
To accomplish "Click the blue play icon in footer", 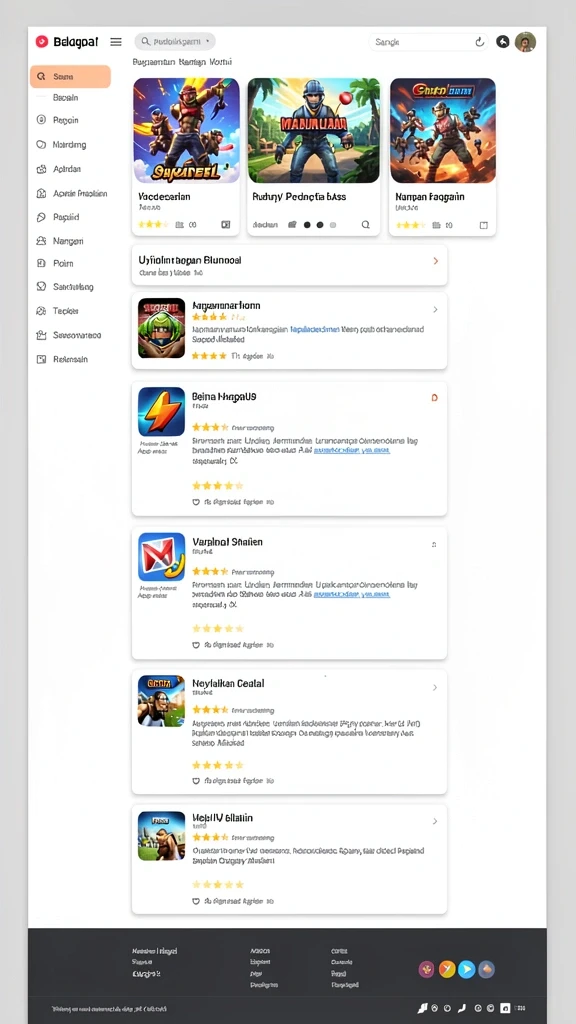I will click(x=466, y=969).
